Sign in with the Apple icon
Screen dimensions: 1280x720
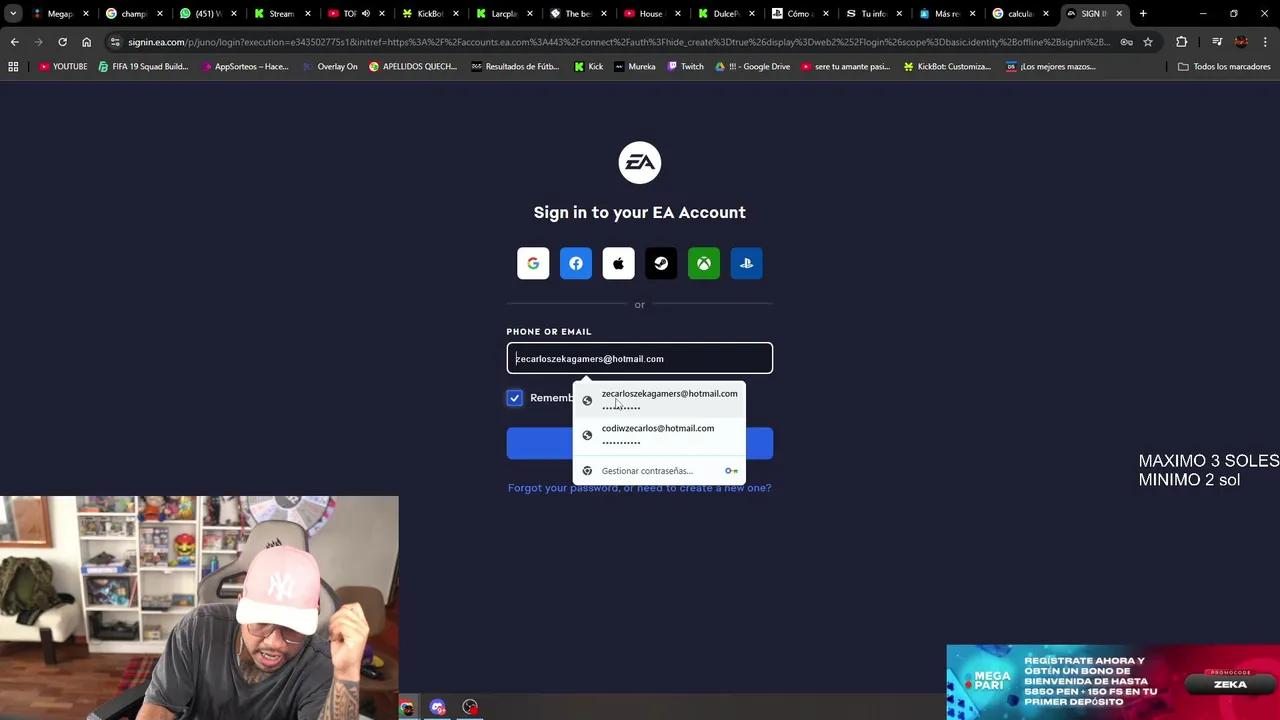(x=618, y=263)
